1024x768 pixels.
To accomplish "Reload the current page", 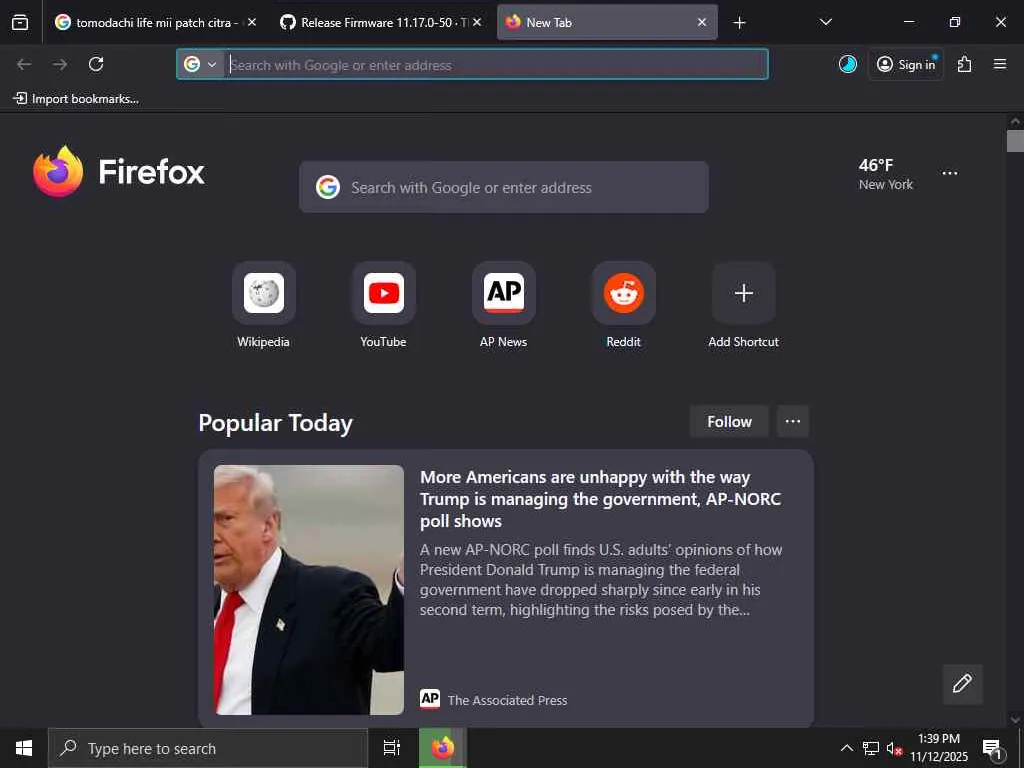I will pos(96,64).
